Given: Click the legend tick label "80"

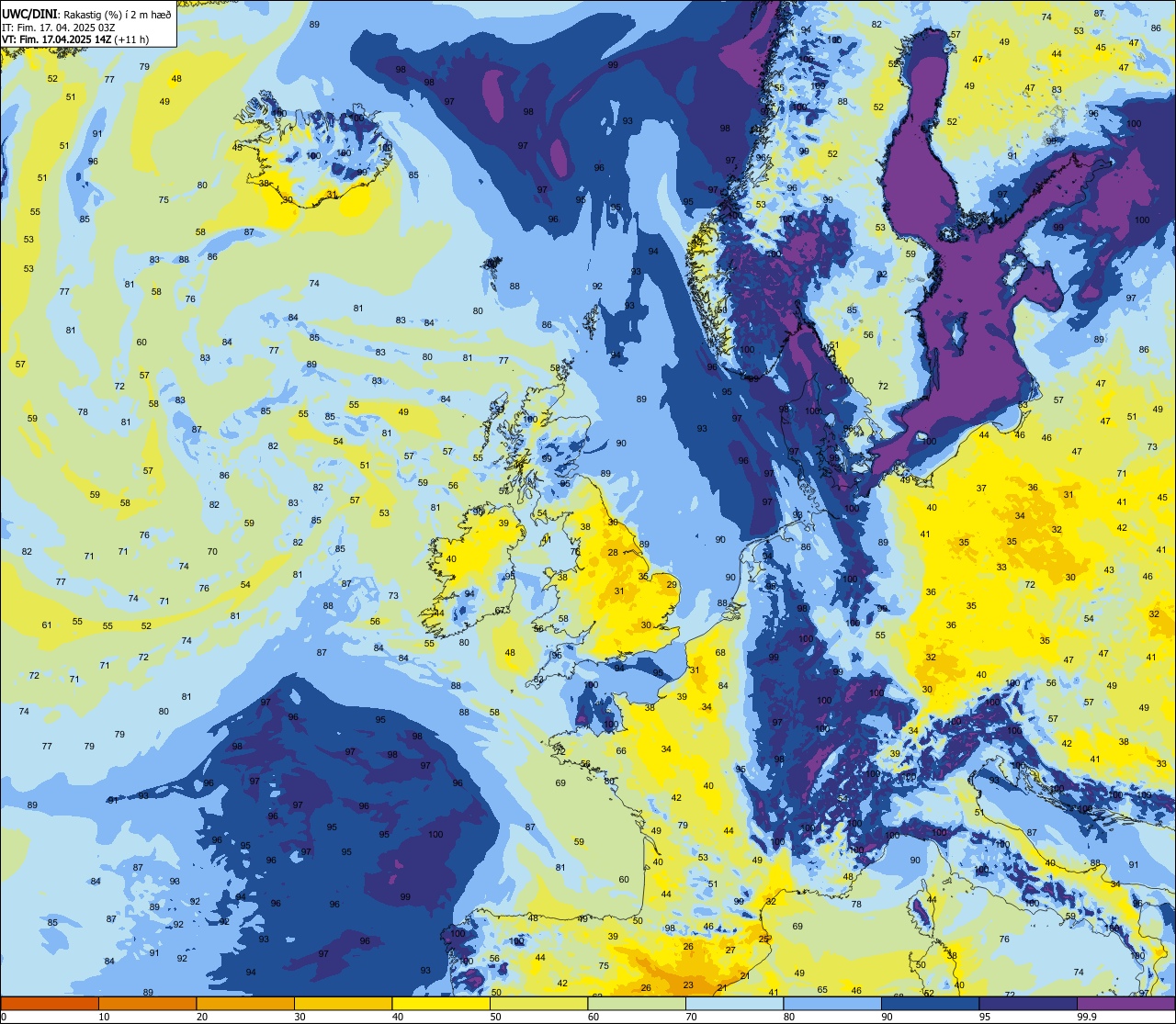Looking at the screenshot, I should click(789, 1017).
